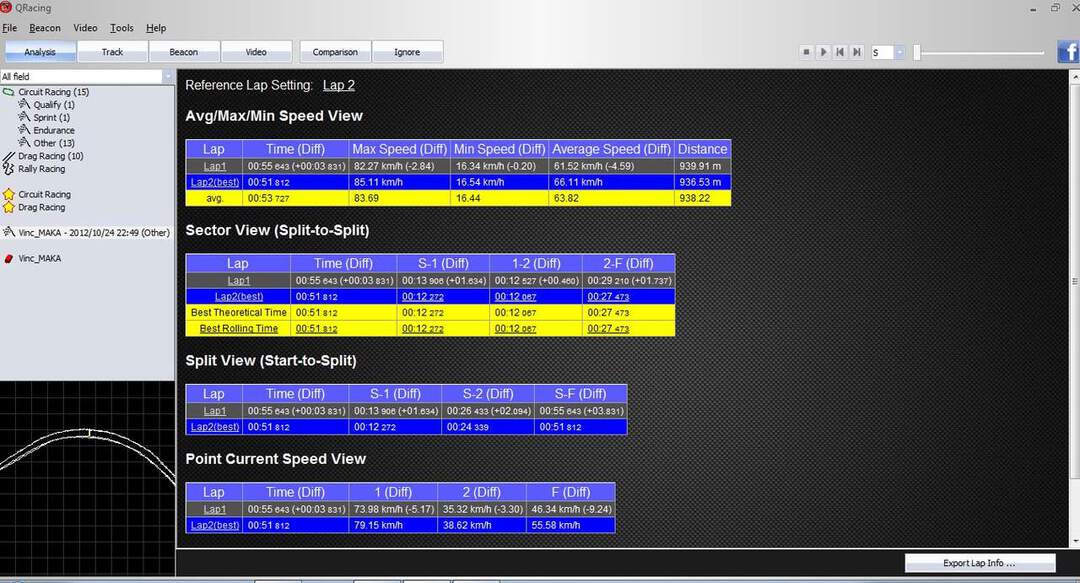Open the Tools menu

click(x=121, y=28)
